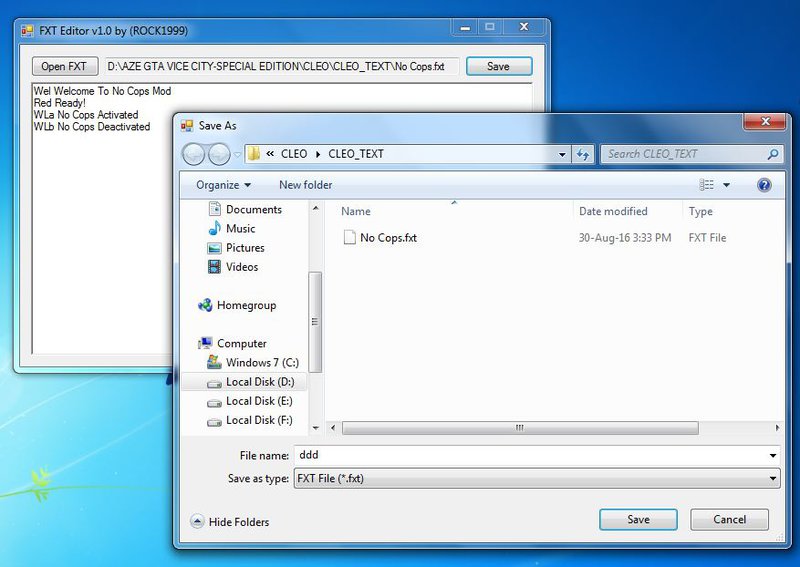Click the Refresh button beside address bar
800x567 pixels.
point(583,154)
